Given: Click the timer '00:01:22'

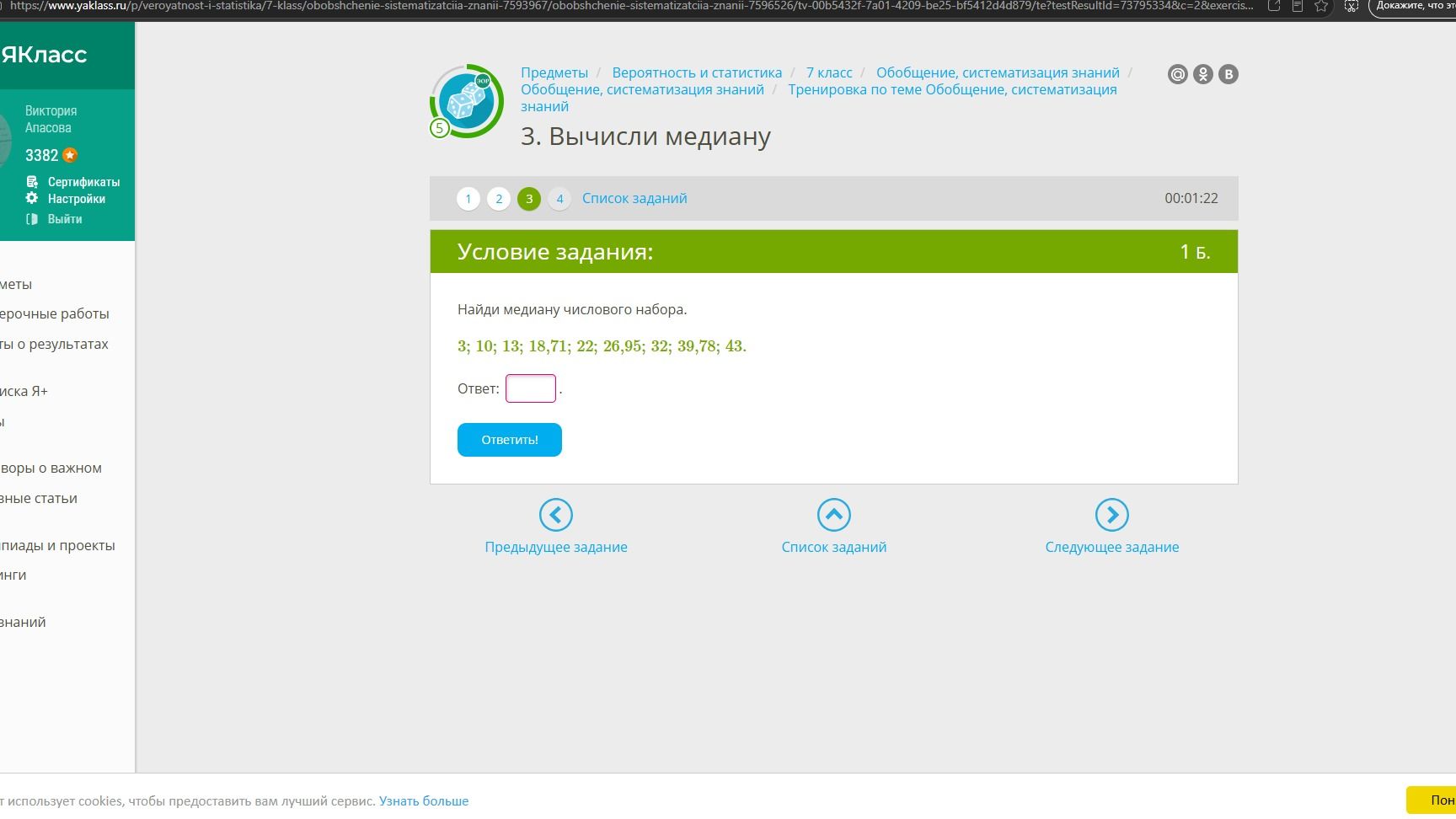Looking at the screenshot, I should pyautogui.click(x=1191, y=198).
